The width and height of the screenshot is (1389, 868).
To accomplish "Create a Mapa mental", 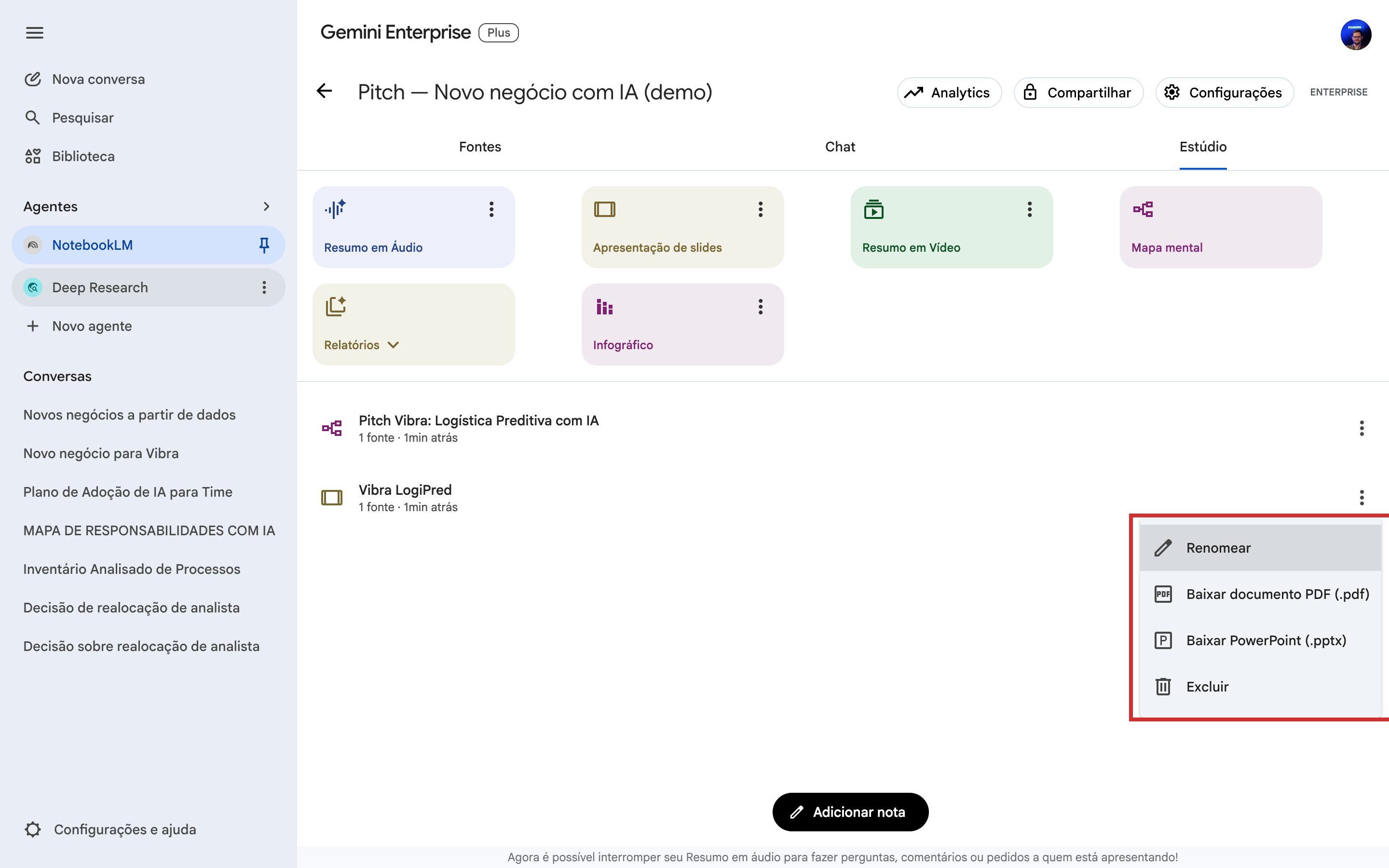I will [x=1221, y=227].
